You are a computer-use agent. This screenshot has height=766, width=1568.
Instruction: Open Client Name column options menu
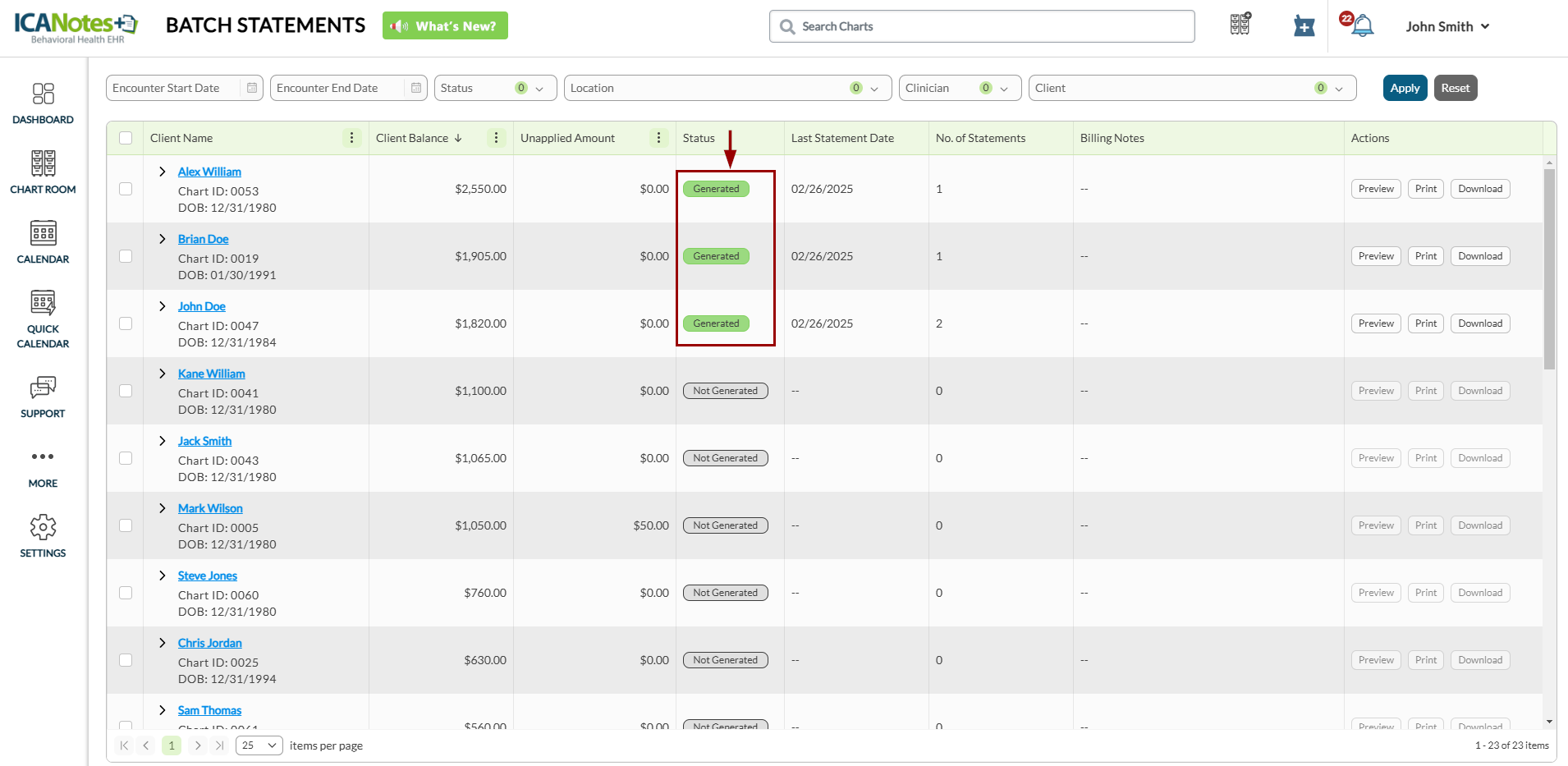[x=351, y=138]
